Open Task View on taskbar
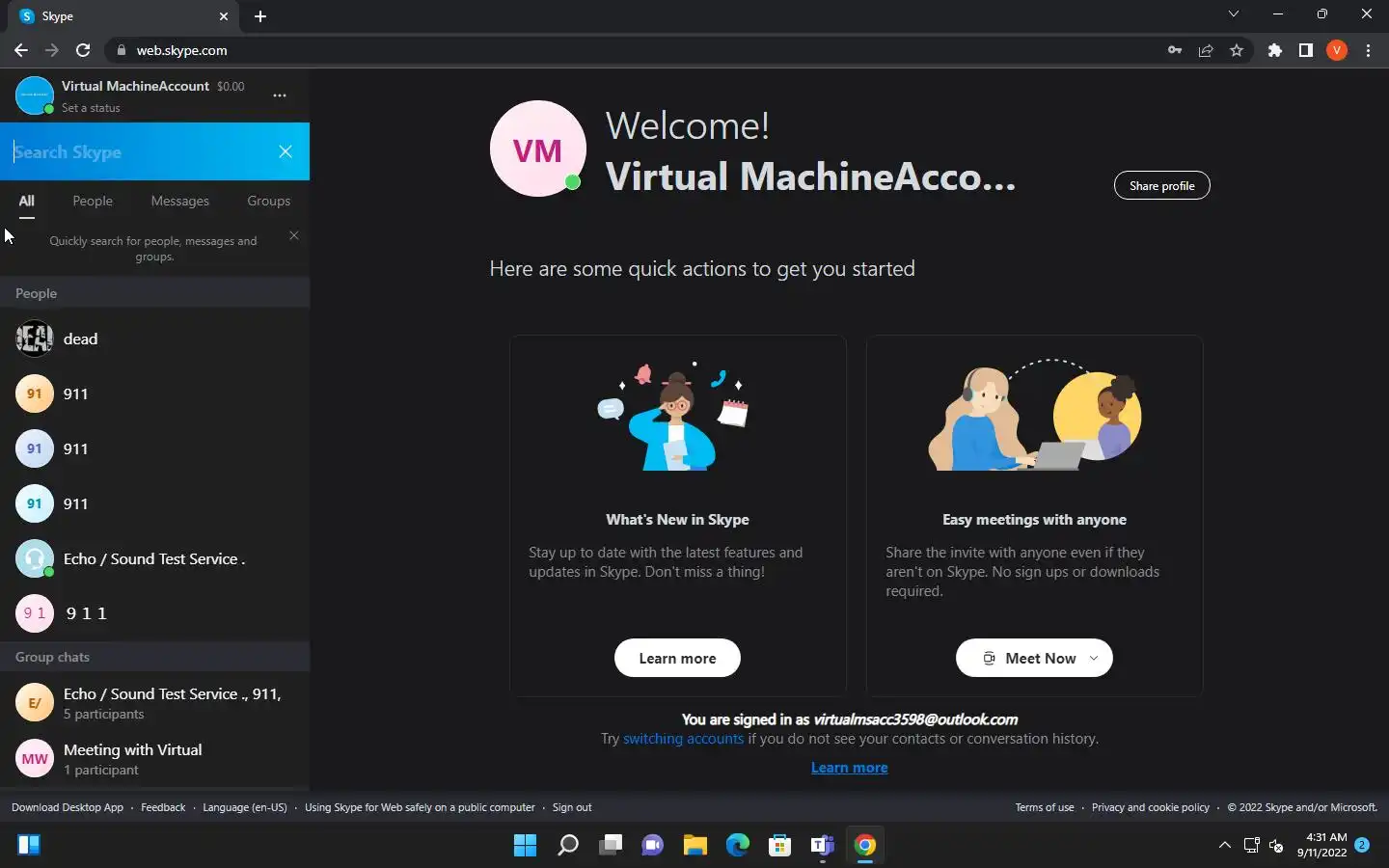The height and width of the screenshot is (868, 1389). [611, 845]
